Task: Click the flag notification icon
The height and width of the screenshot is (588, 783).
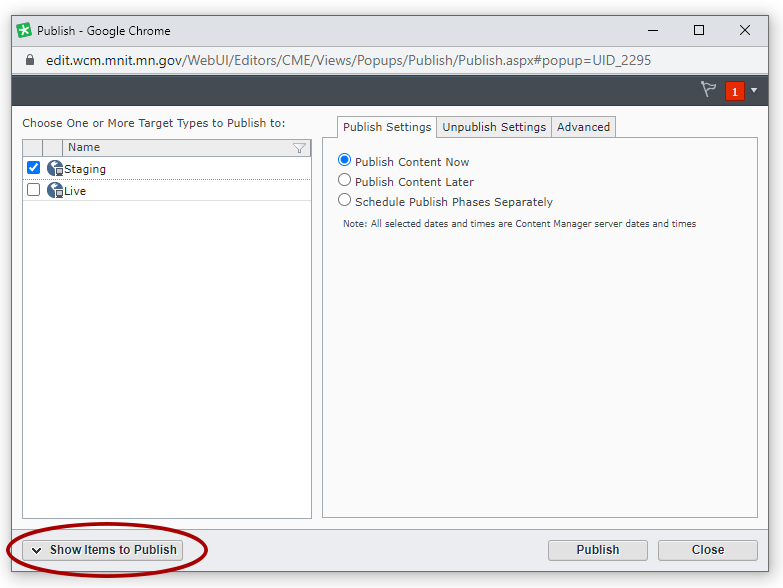Action: click(709, 90)
